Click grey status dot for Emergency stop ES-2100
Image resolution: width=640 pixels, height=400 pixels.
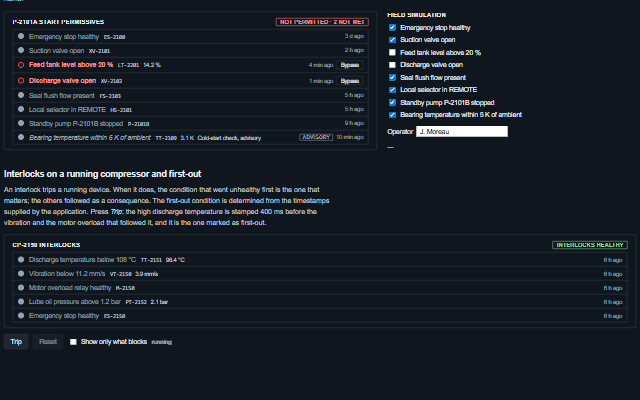[x=21, y=36]
